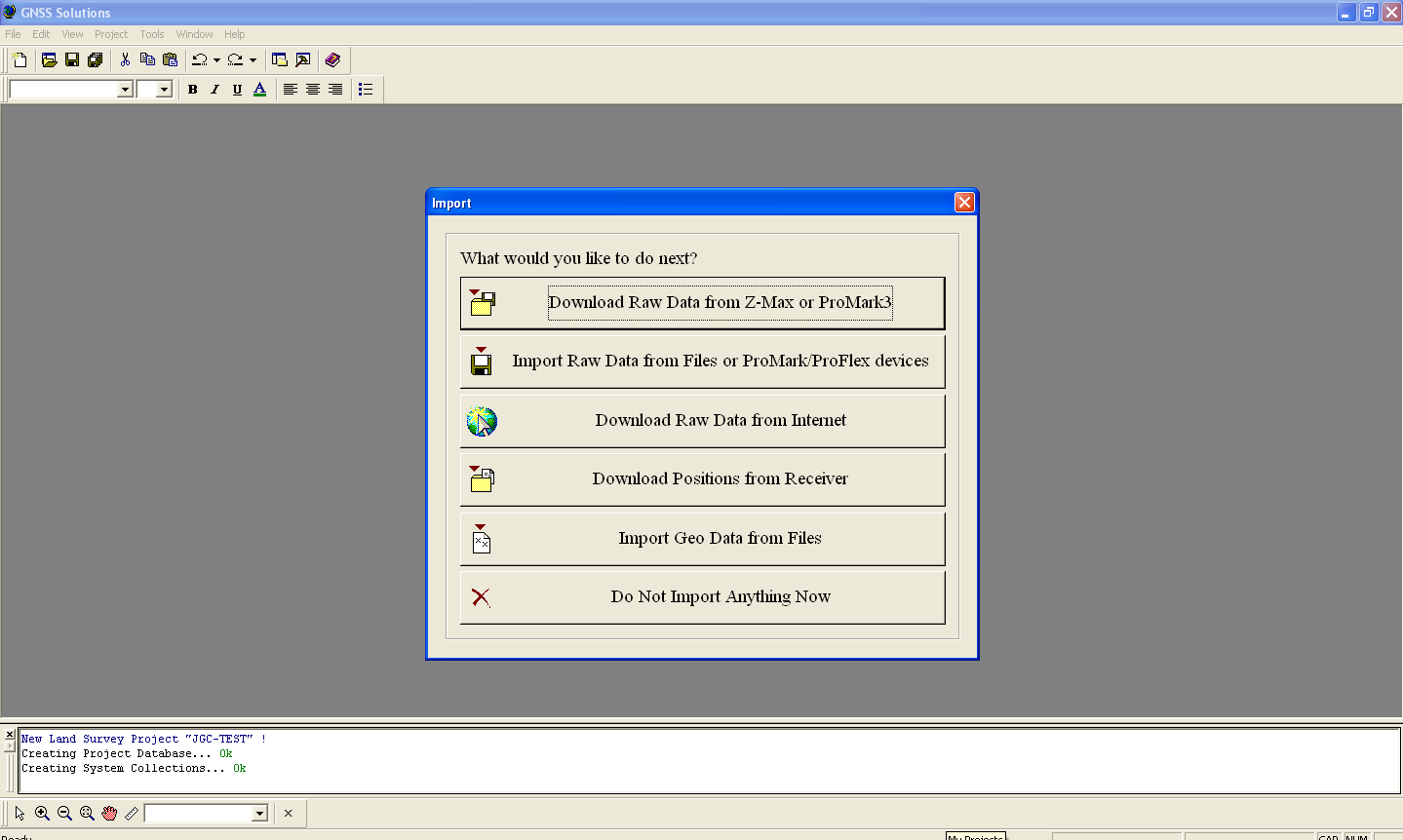Screen dimensions: 1403x840
Task: Click Import Geo Data from Files
Action: pyautogui.click(x=702, y=539)
